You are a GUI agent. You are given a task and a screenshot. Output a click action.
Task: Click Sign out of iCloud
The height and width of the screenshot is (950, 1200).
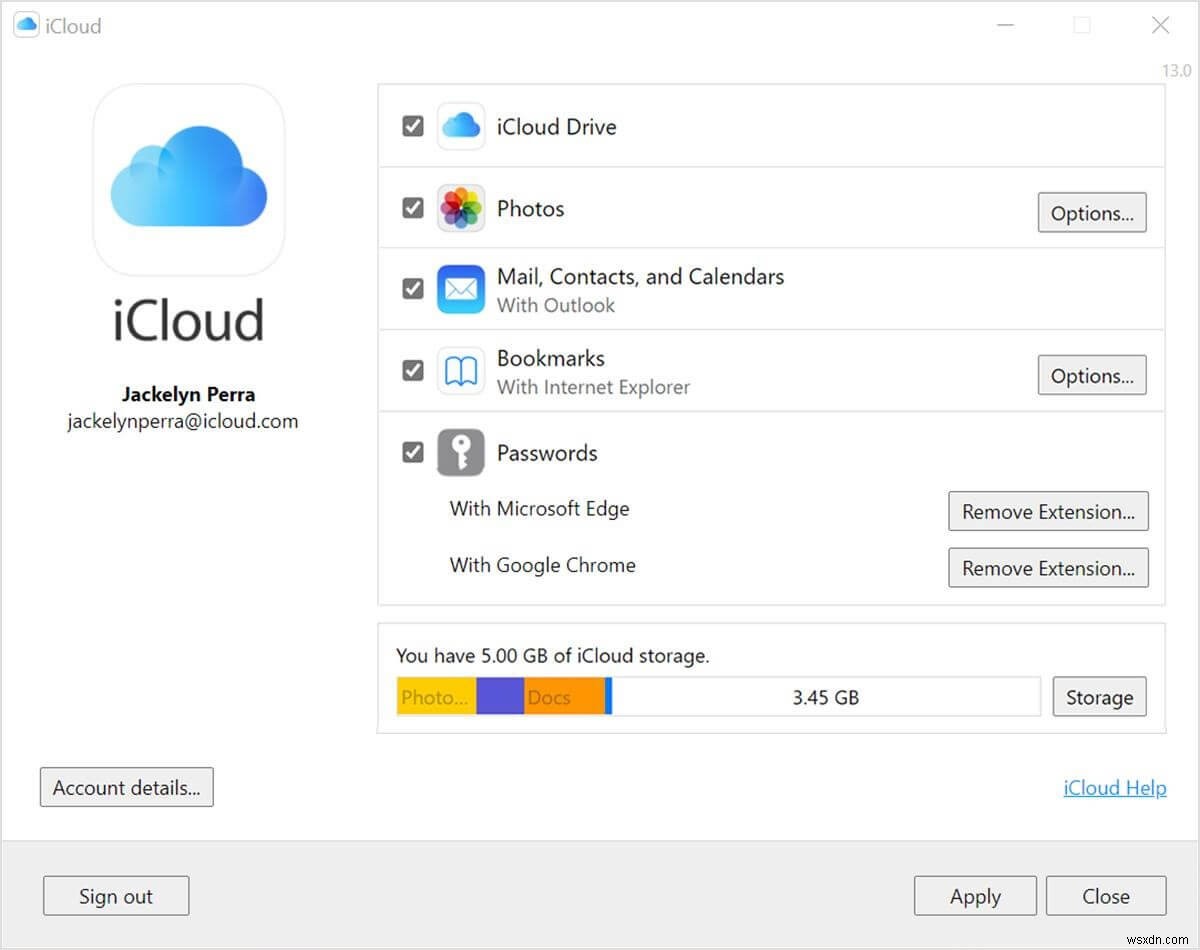(x=116, y=896)
